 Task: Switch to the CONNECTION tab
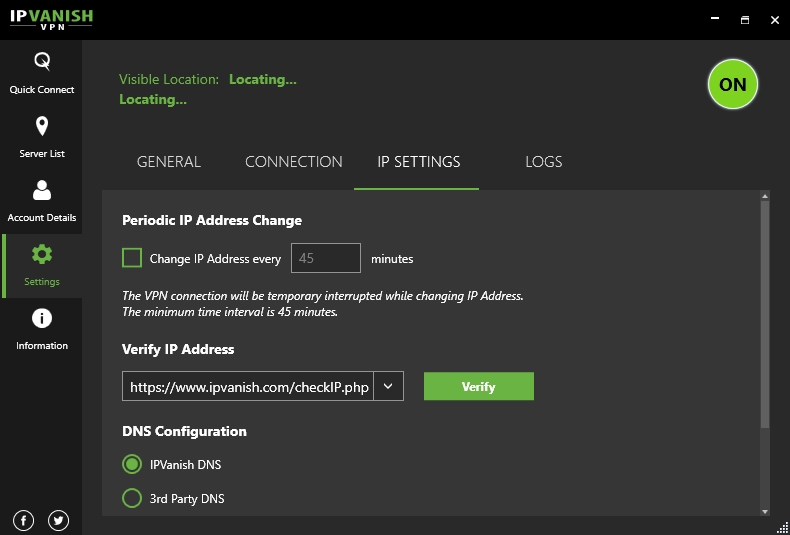pos(294,162)
